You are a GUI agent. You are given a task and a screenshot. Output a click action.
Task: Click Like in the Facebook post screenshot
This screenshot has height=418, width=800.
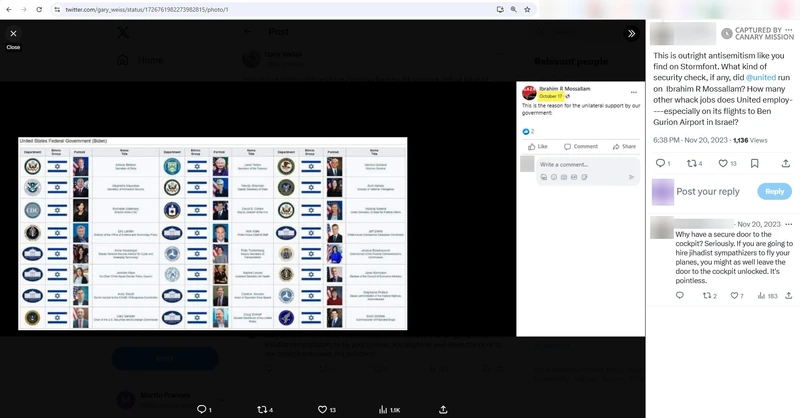click(538, 146)
